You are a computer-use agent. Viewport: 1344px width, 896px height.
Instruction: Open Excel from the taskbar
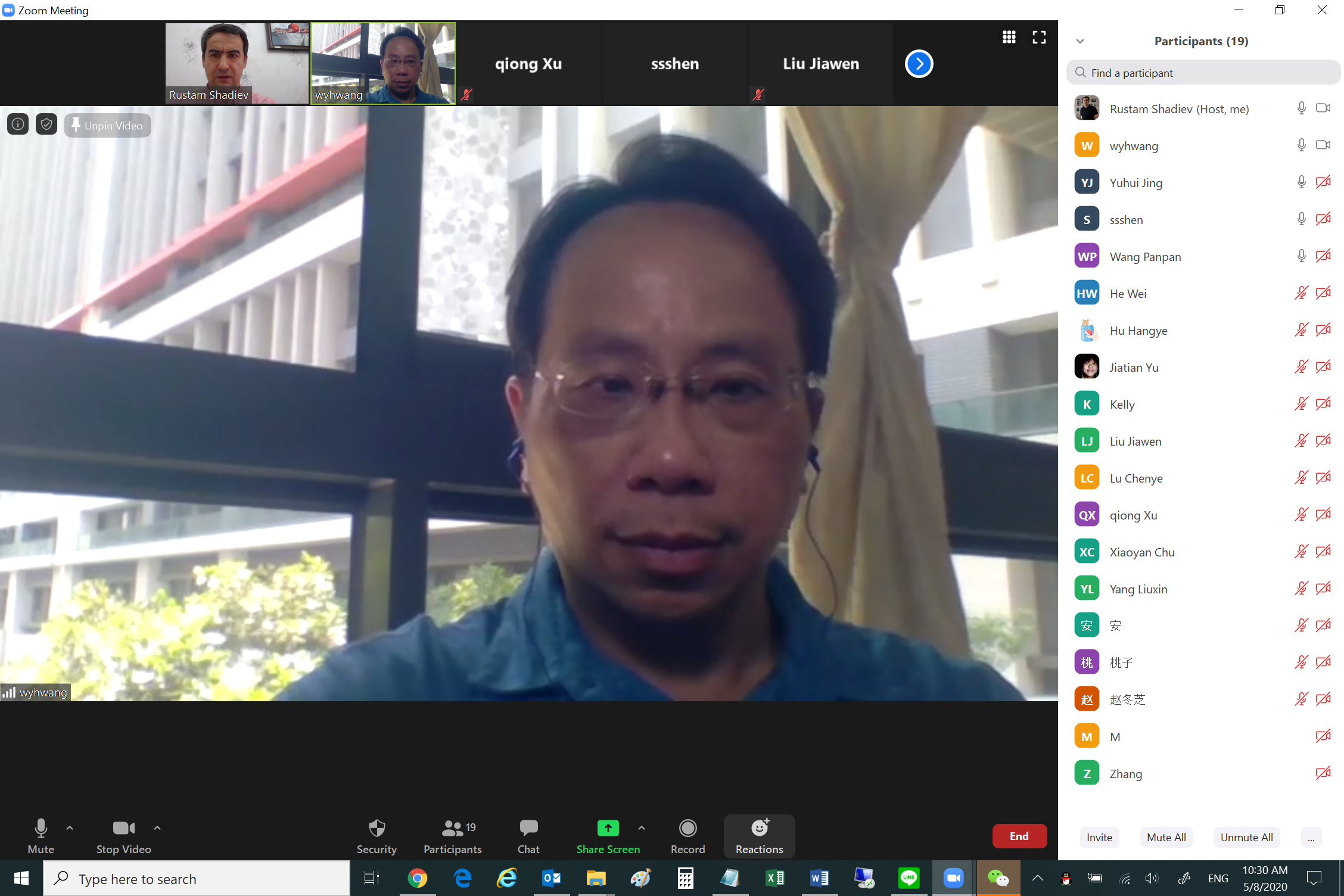coord(774,878)
